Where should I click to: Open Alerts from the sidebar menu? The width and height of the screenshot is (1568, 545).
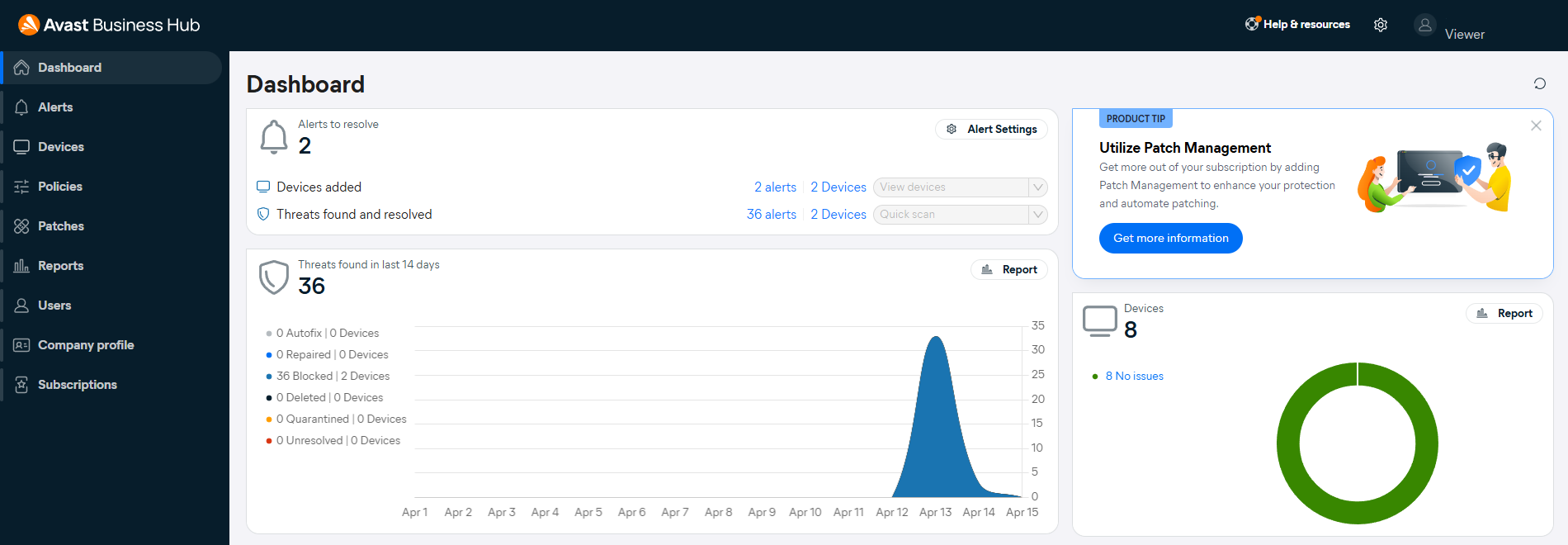112,107
